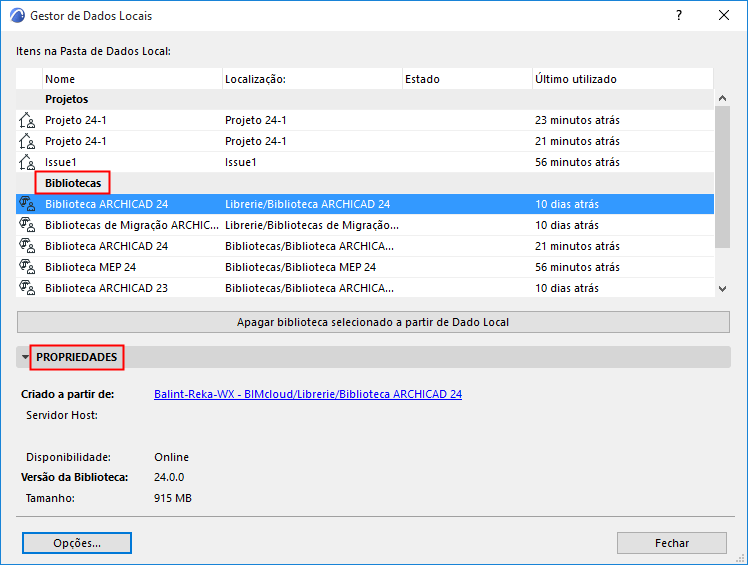Open the Opções... button
The height and width of the screenshot is (565, 748).
coord(77,543)
